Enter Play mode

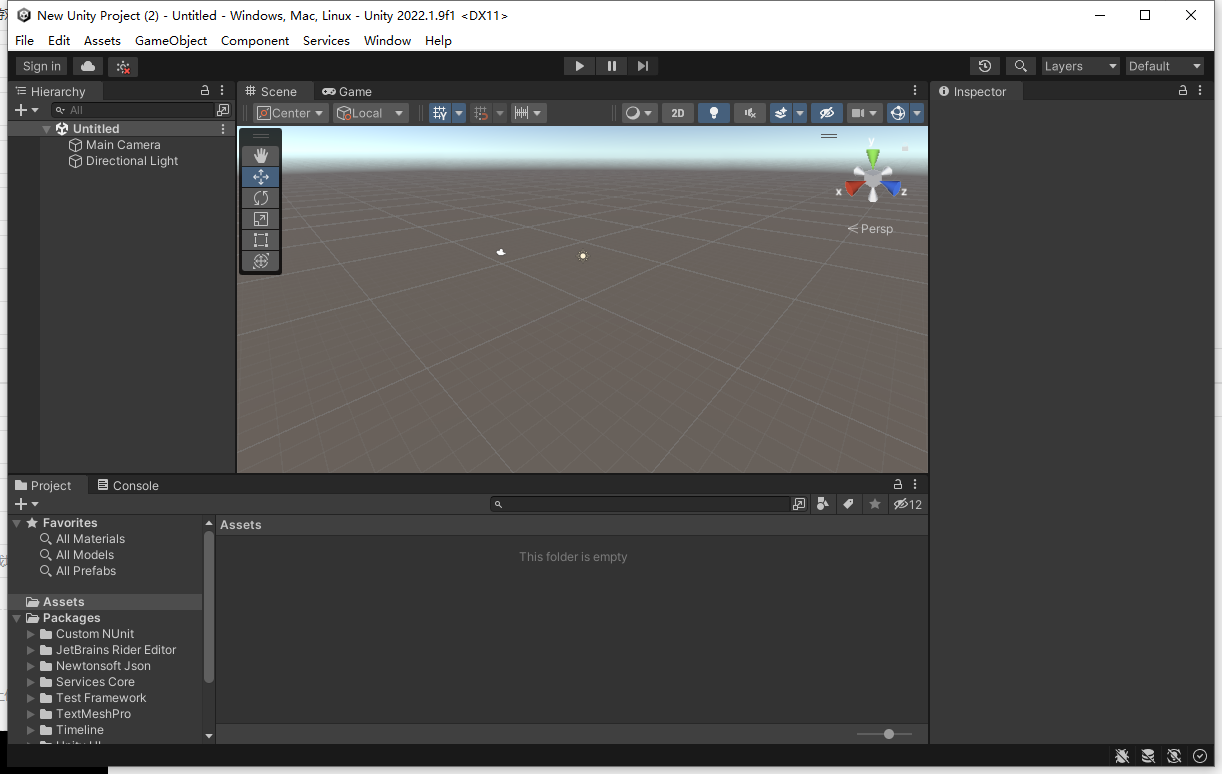[579, 65]
